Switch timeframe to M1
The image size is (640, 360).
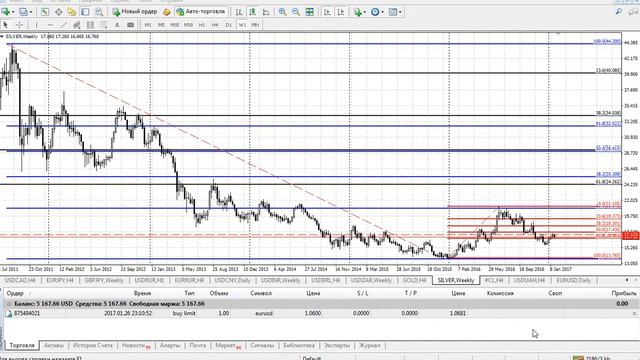148,25
